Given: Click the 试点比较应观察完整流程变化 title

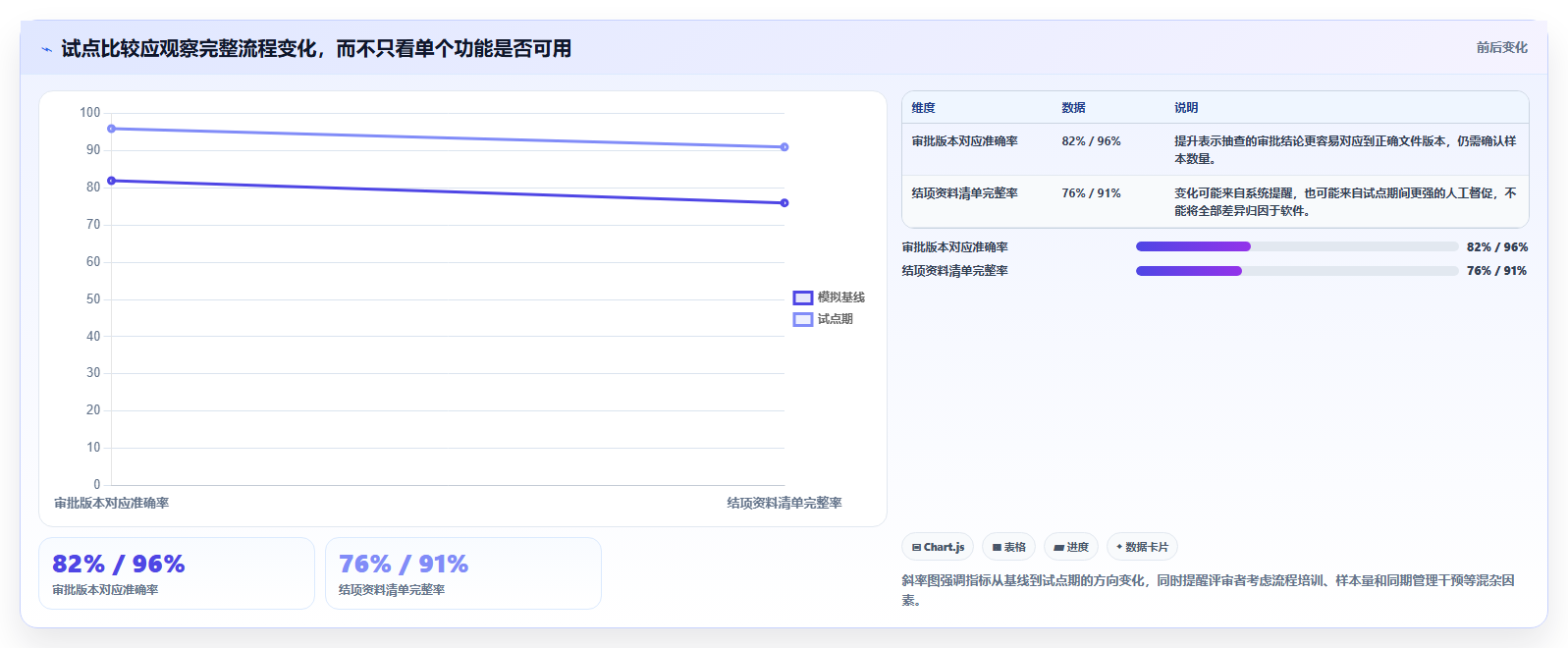Looking at the screenshot, I should tap(316, 49).
